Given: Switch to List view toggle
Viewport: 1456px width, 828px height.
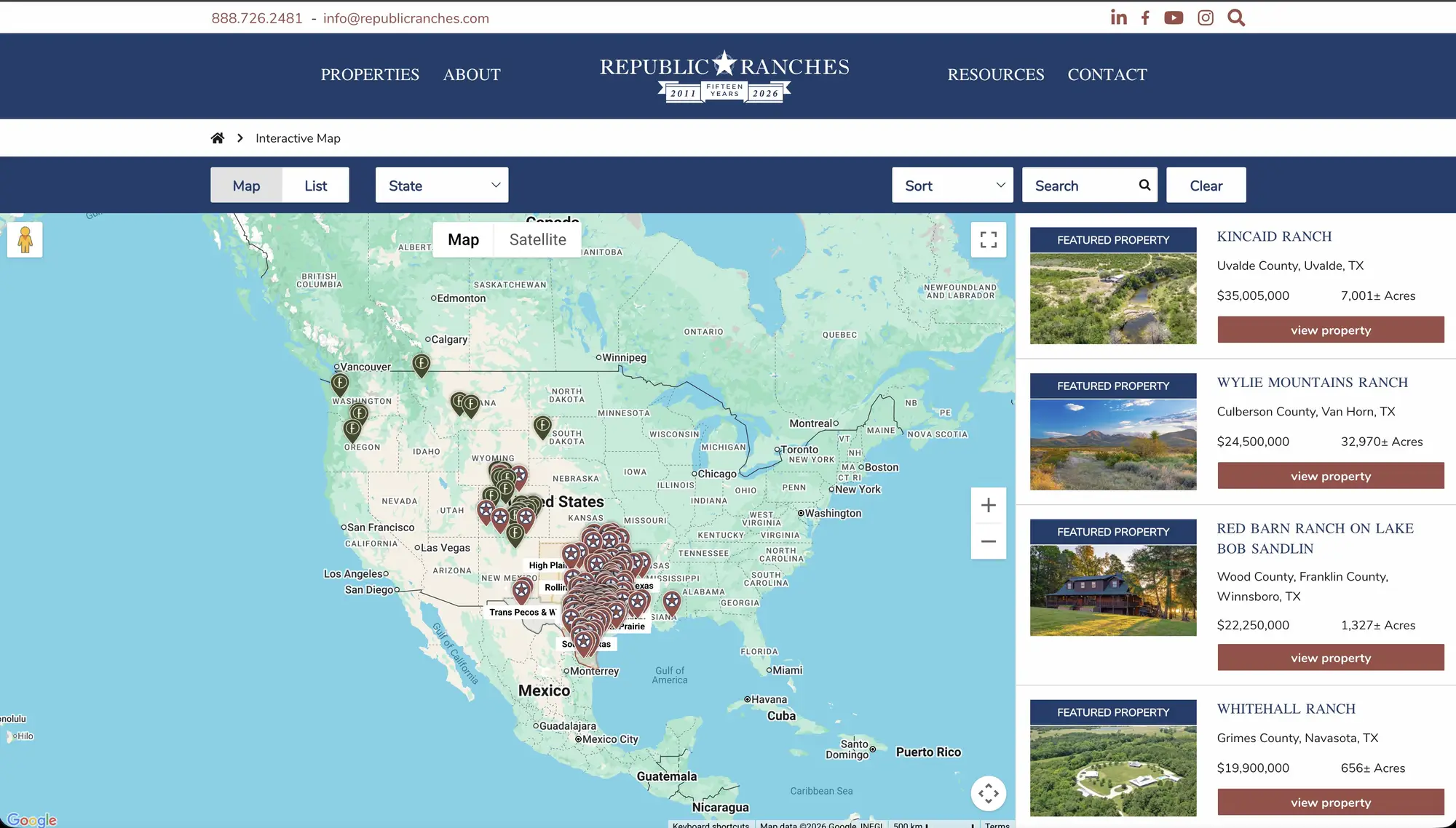Looking at the screenshot, I should 315,185.
